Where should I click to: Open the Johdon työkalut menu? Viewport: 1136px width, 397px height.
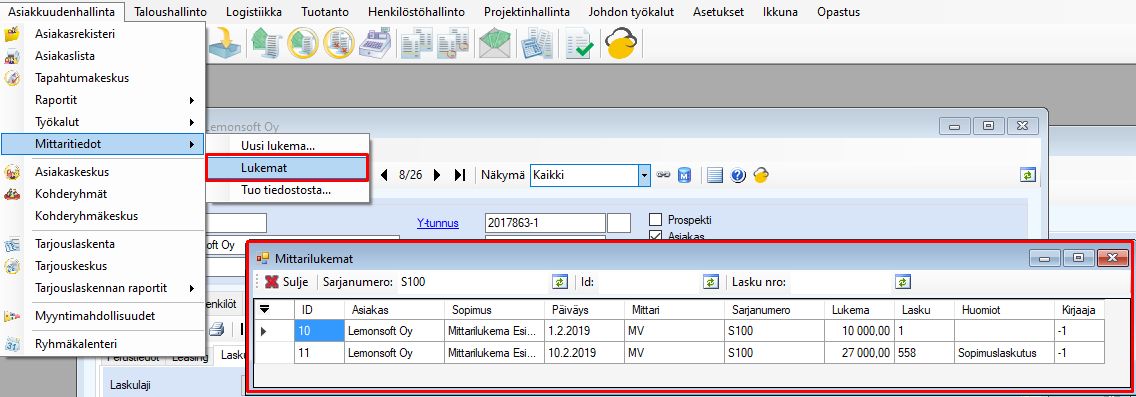coord(632,12)
